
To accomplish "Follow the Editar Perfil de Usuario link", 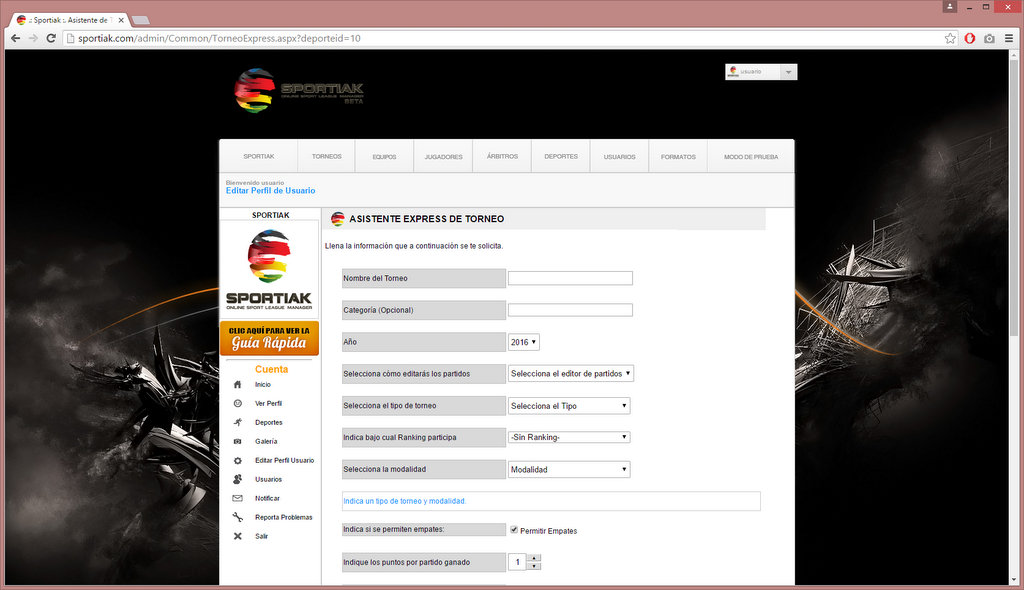I will [x=270, y=191].
